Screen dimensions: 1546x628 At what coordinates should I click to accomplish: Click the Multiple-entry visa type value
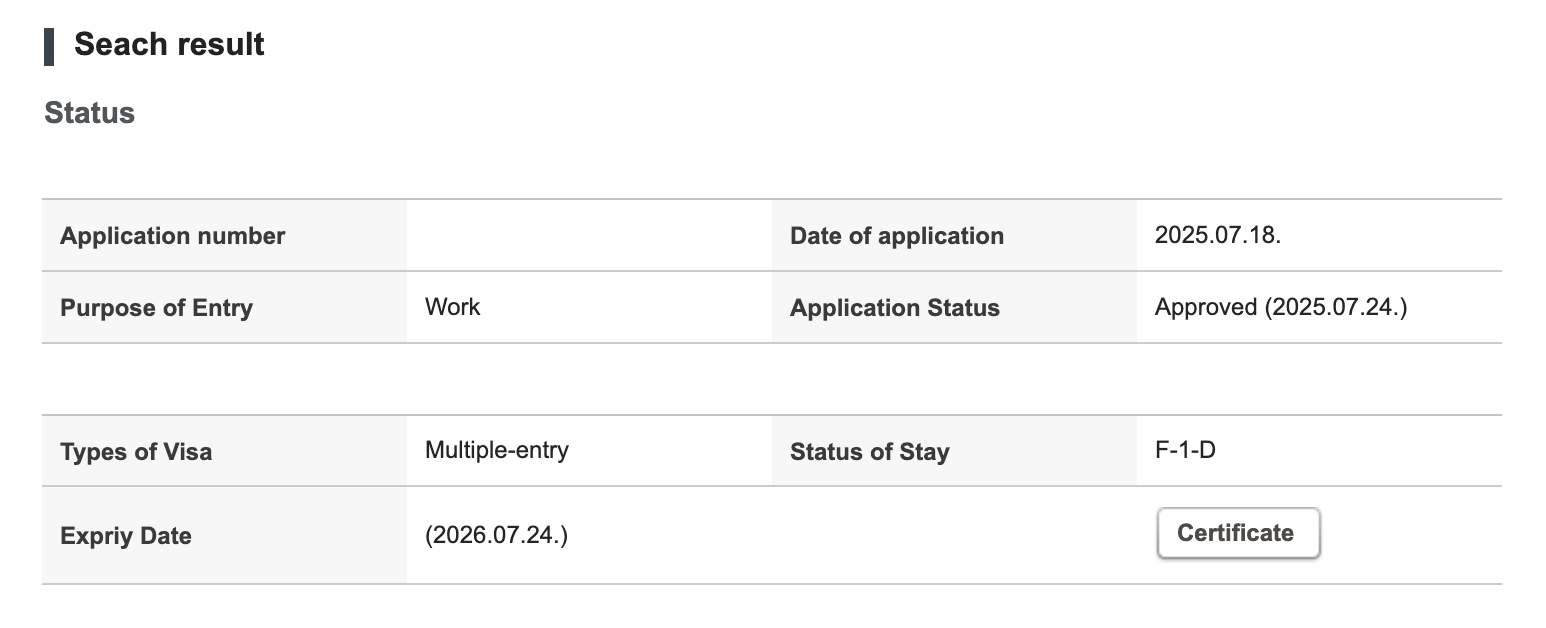(x=496, y=450)
